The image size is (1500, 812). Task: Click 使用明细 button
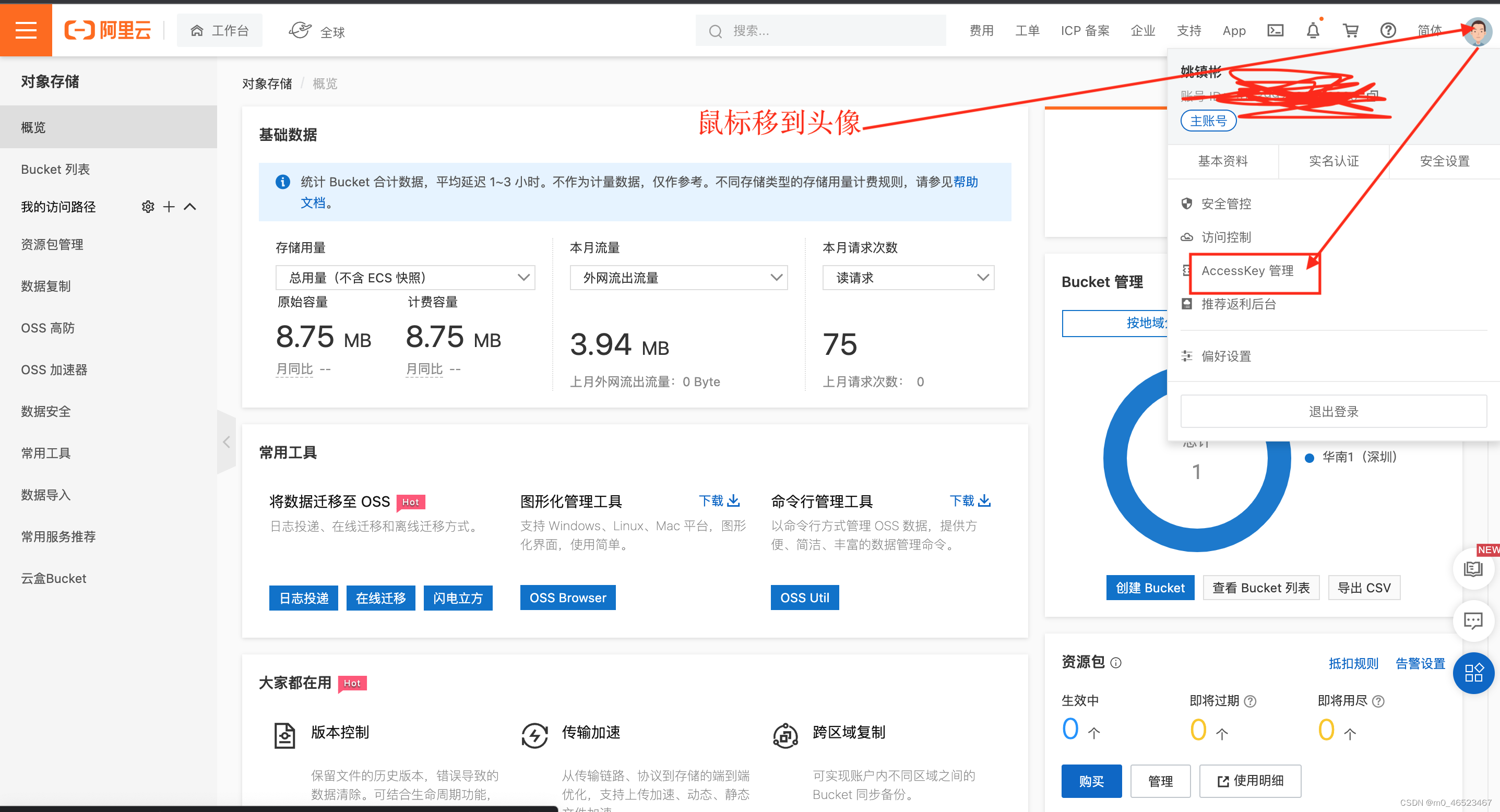tap(1250, 781)
